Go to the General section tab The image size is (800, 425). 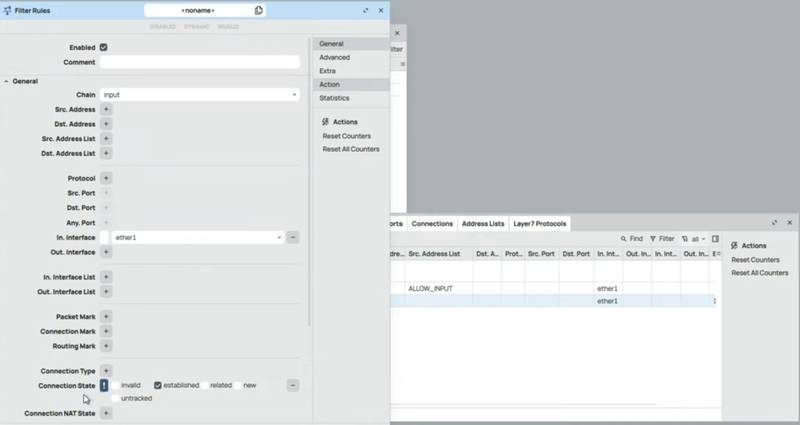point(351,44)
